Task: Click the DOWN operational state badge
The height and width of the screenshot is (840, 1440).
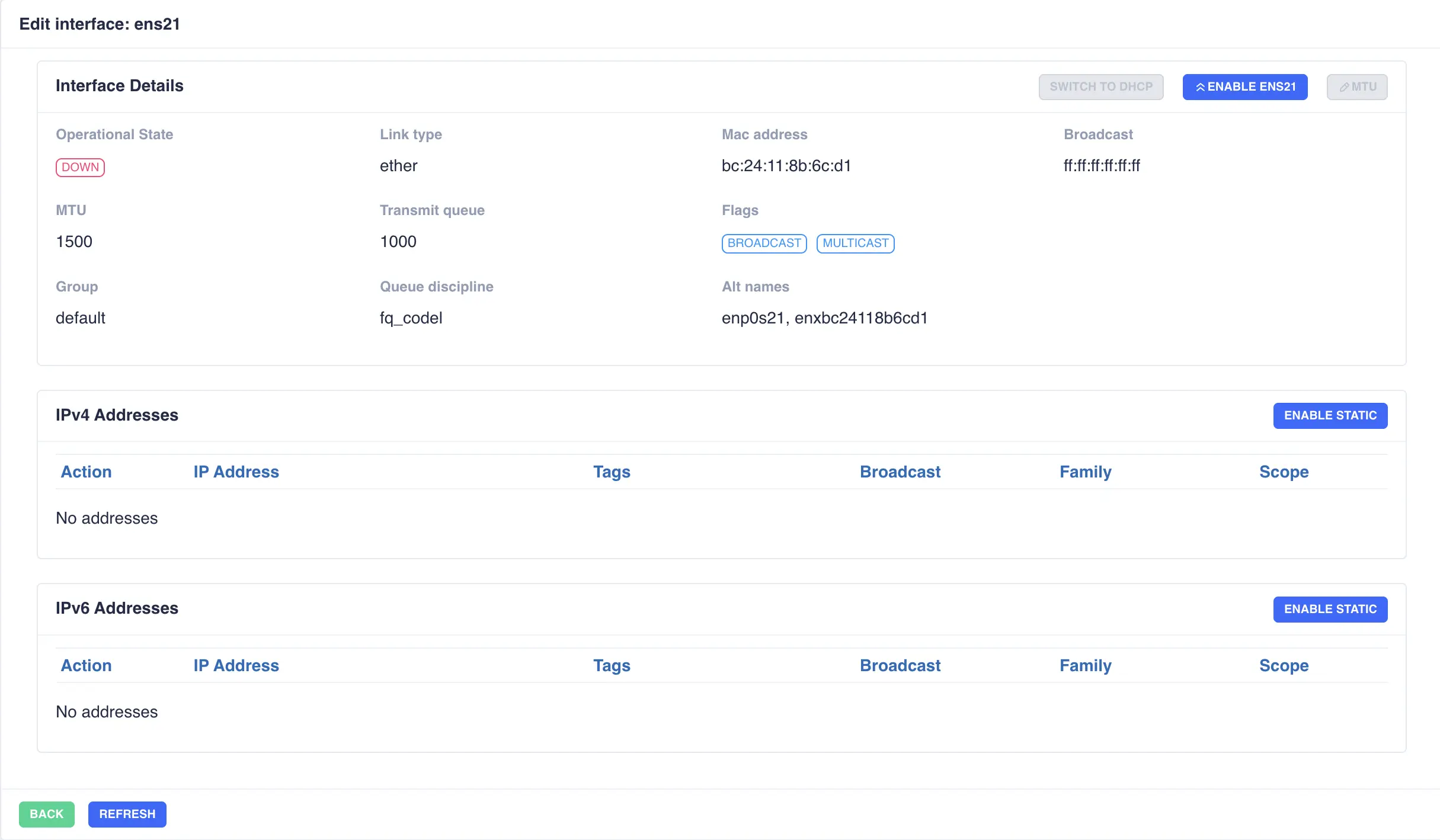Action: (80, 167)
